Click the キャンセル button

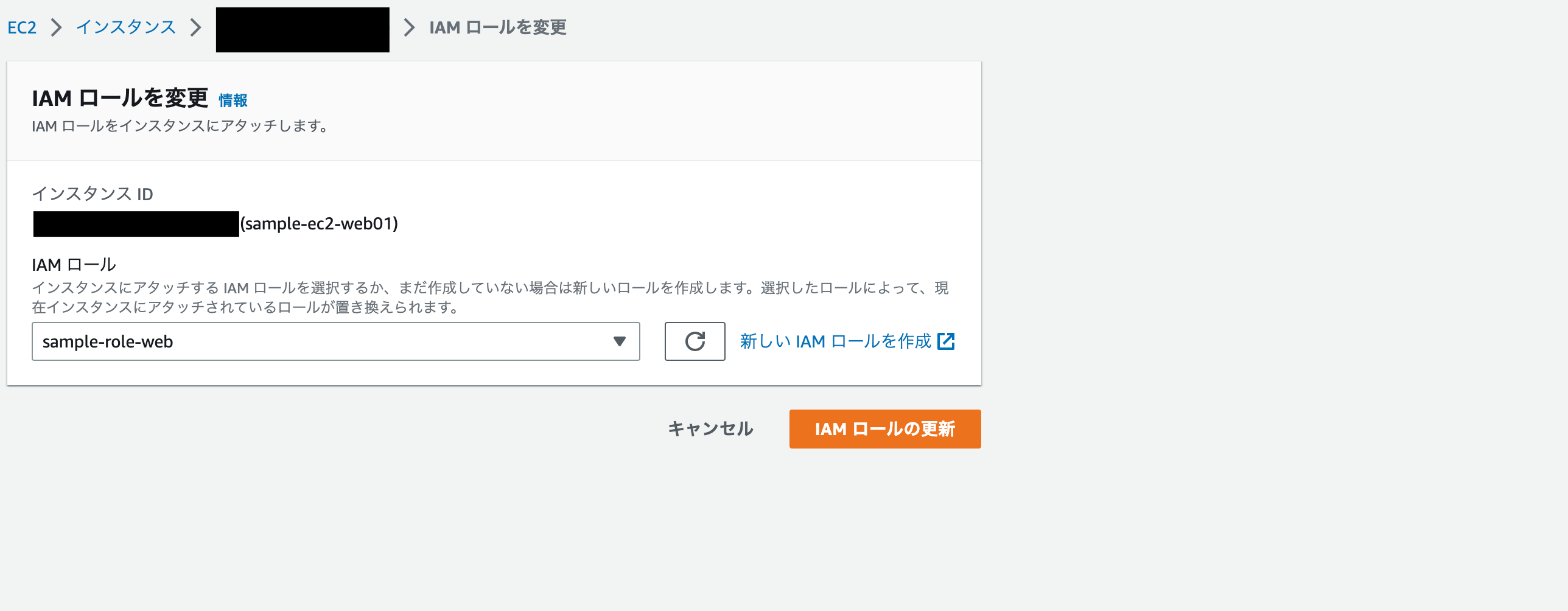(x=710, y=428)
